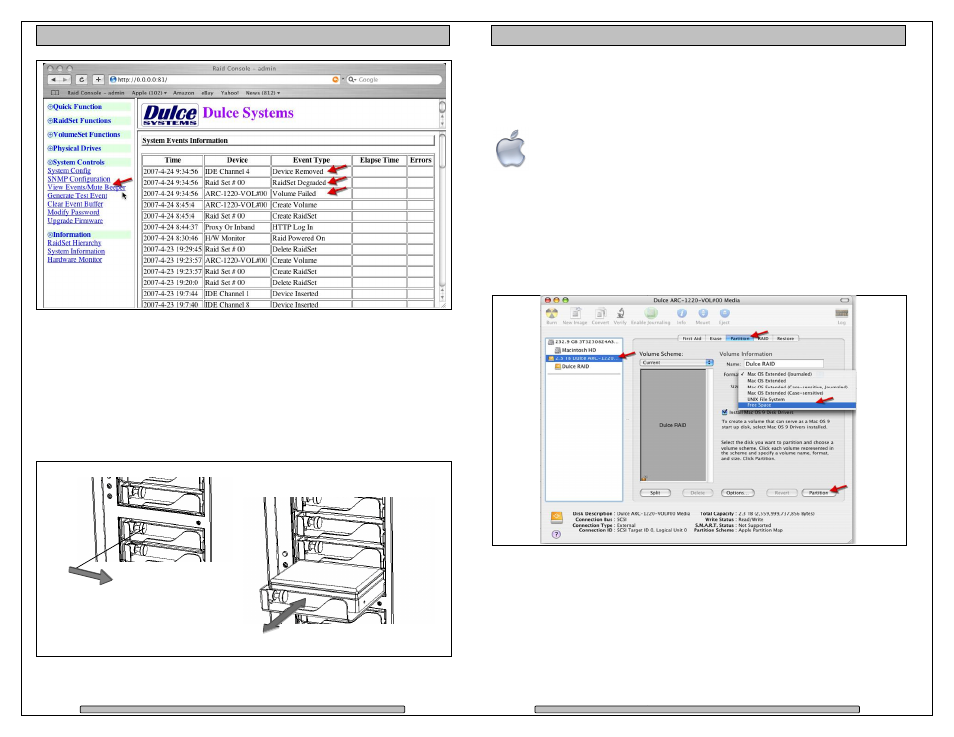
Task: Click the purple help question mark icon
Action: [556, 534]
